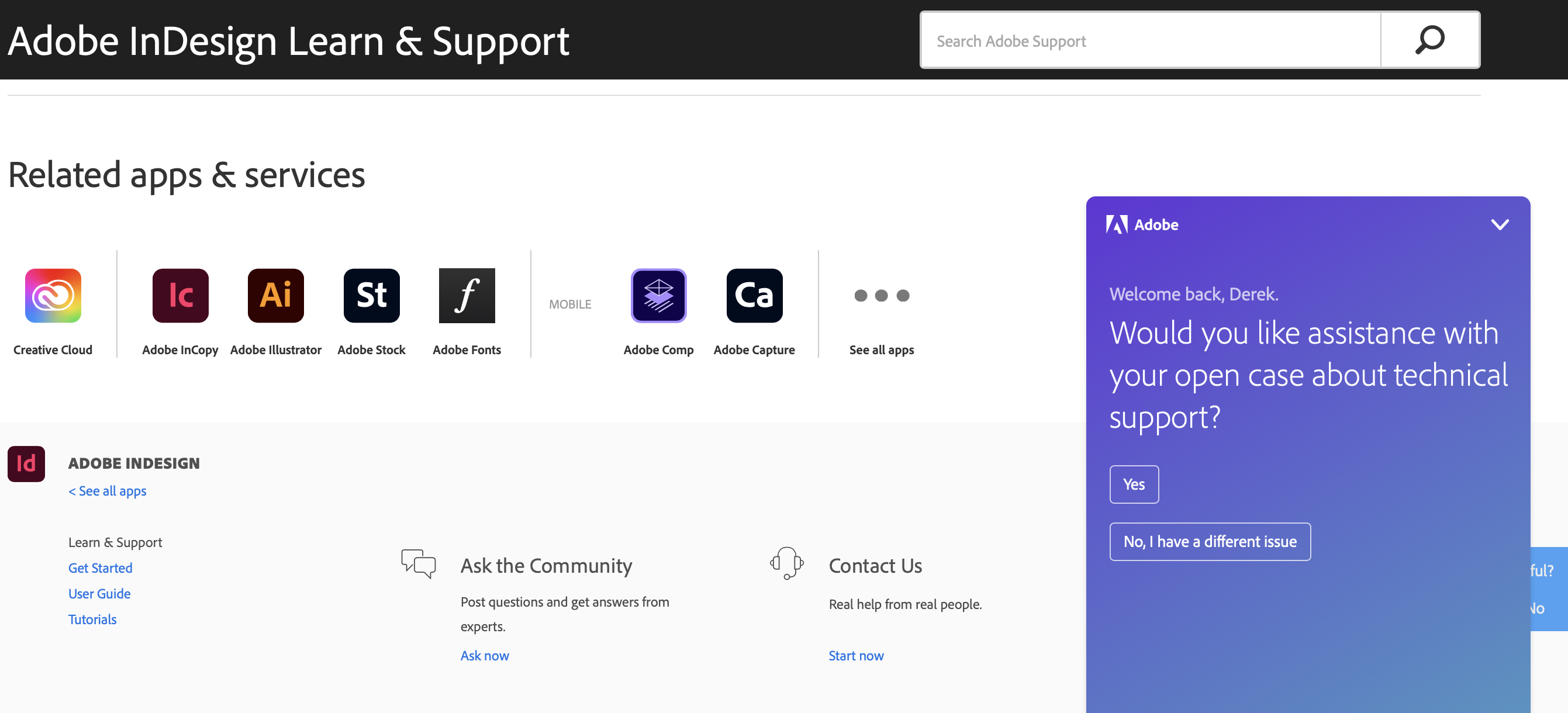1568x713 pixels.
Task: Click the Adobe Comp mobile app icon
Action: click(x=659, y=296)
